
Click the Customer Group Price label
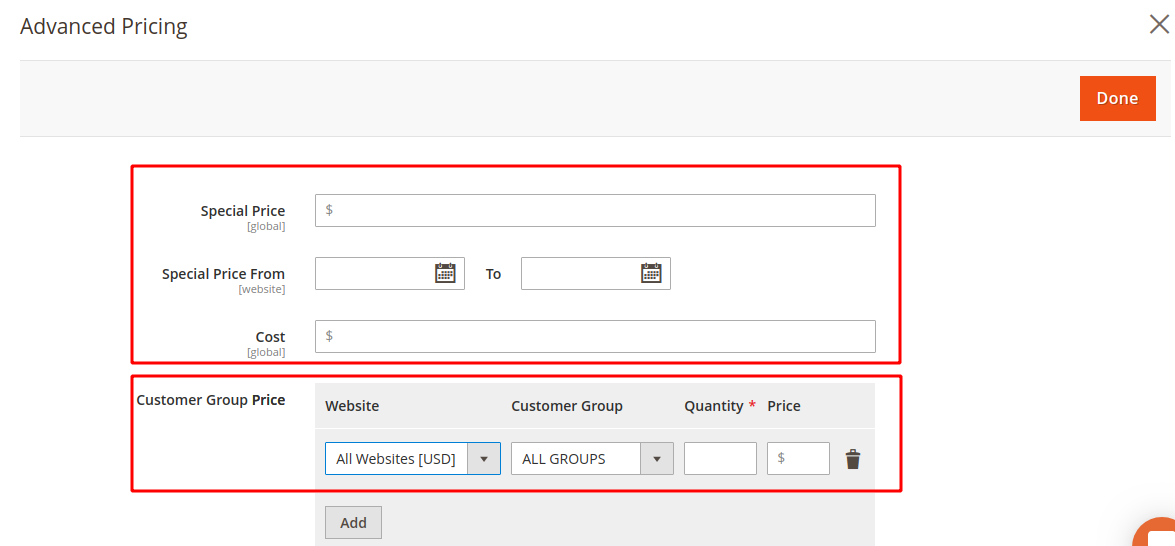211,400
